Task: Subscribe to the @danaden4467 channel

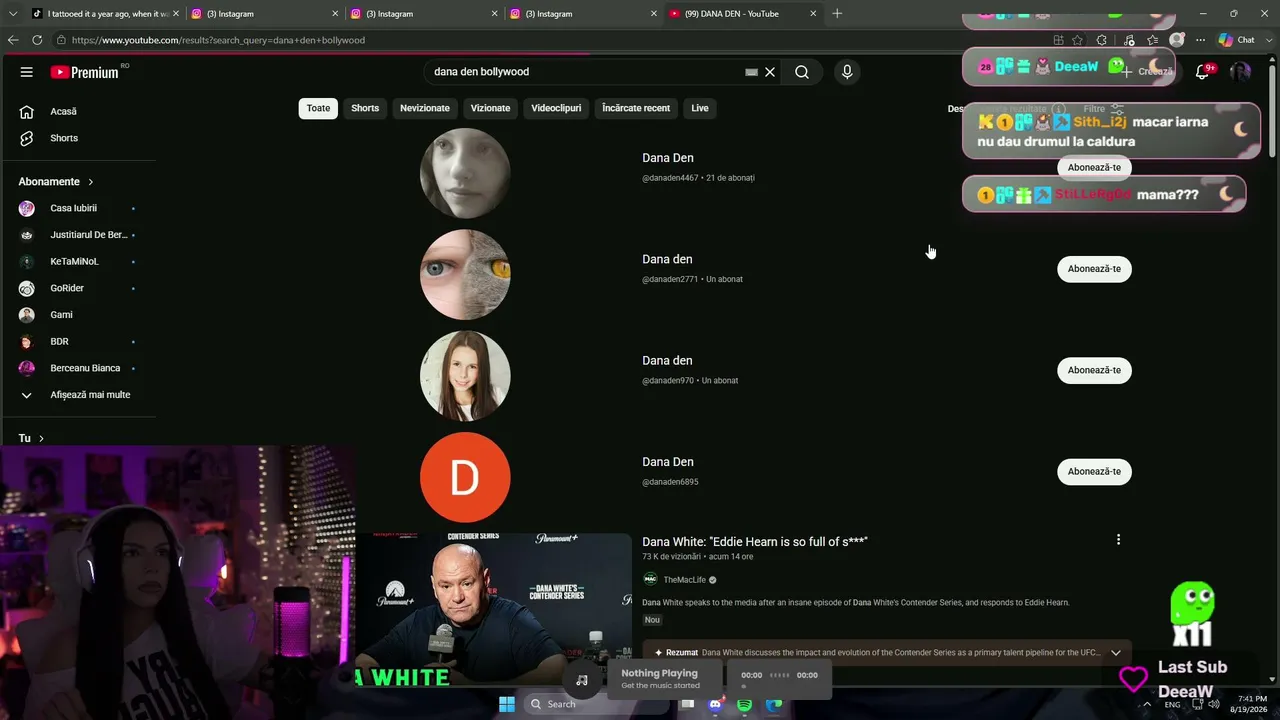Action: coord(1094,167)
